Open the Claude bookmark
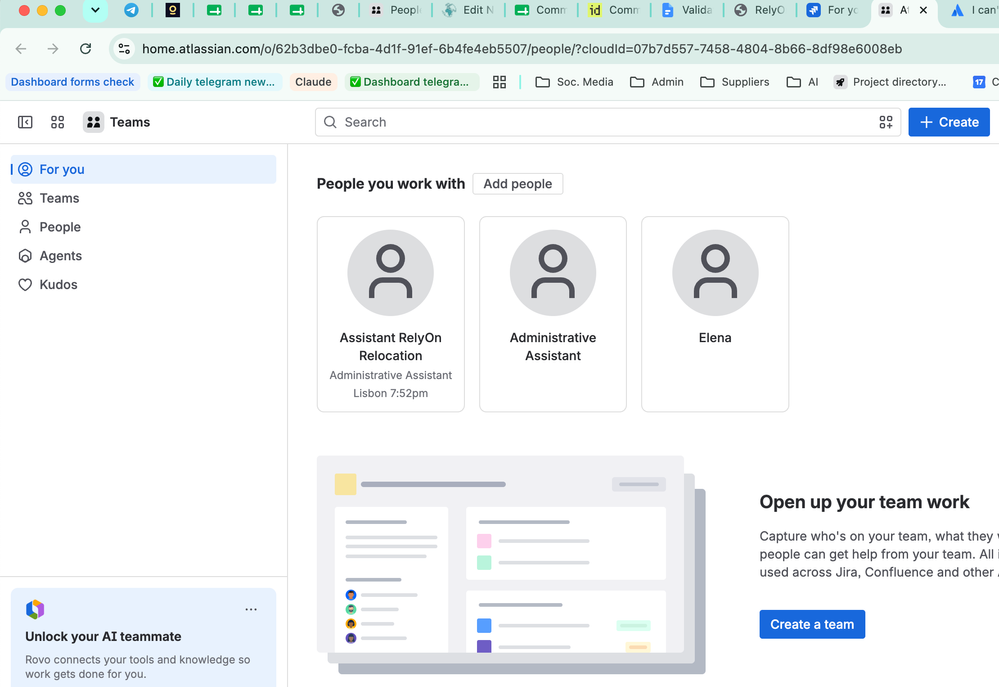999x687 pixels. [313, 82]
